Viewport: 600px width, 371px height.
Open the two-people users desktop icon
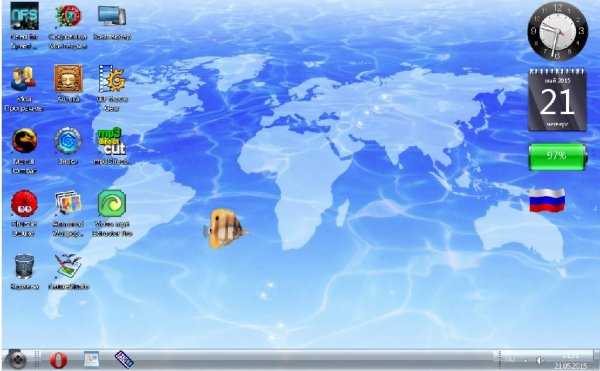23,79
